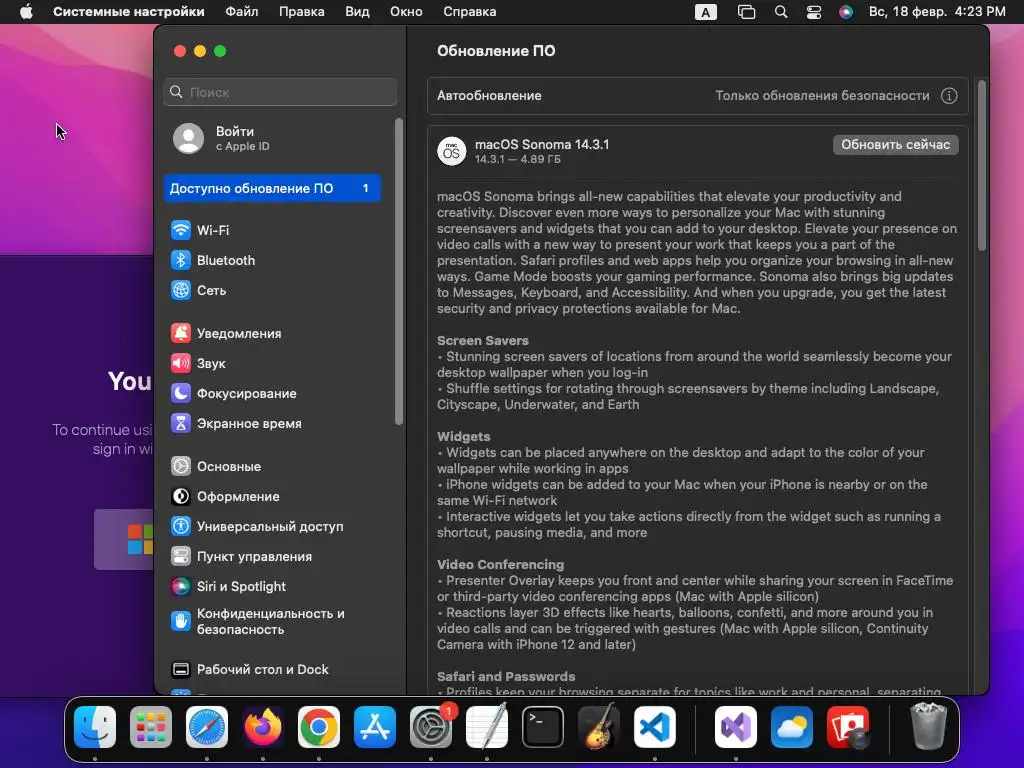Open keyboard input source menu bar icon
The height and width of the screenshot is (768, 1024).
705,12
